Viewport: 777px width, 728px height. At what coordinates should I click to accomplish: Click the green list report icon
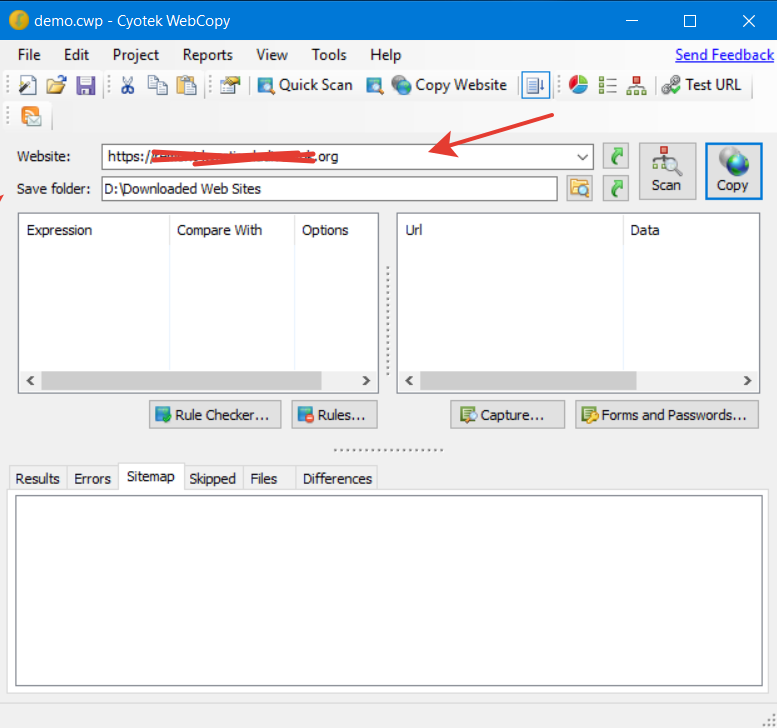click(607, 85)
